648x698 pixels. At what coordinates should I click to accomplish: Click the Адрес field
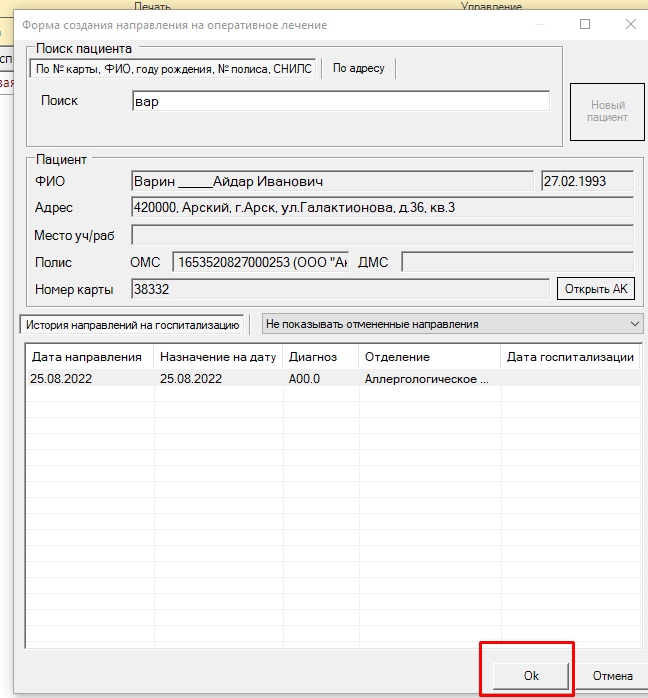(382, 207)
